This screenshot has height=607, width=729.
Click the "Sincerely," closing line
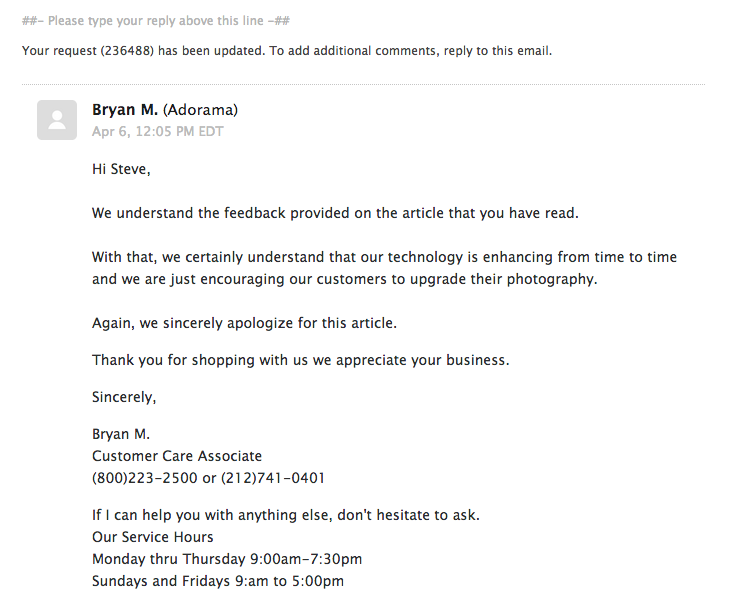pyautogui.click(x=124, y=397)
